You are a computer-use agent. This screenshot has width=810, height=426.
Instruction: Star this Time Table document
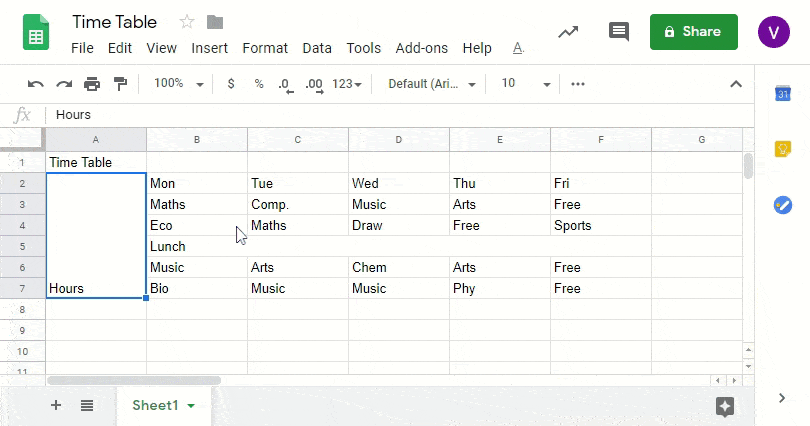[187, 22]
